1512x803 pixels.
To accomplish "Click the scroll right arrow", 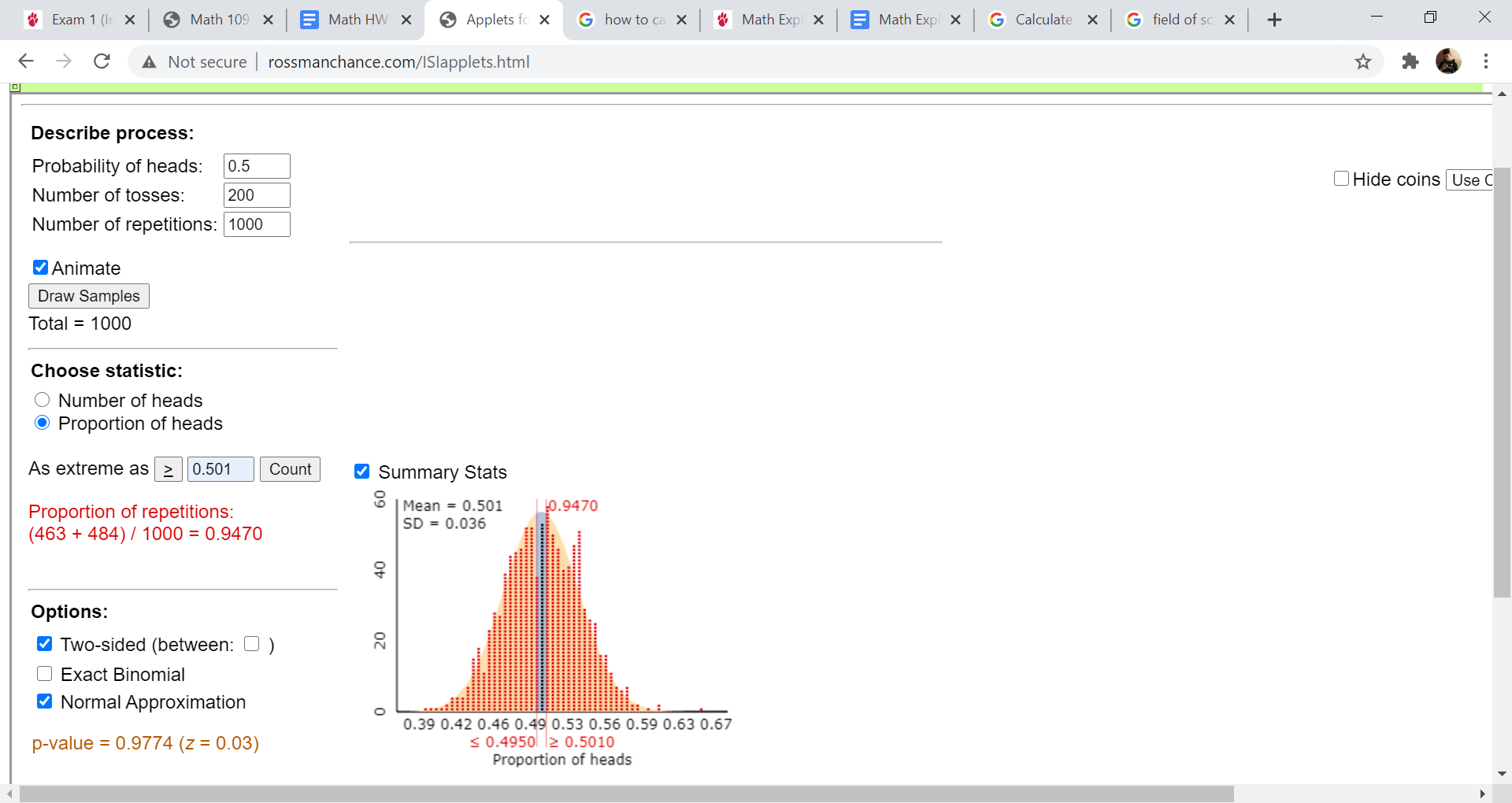I will coord(1483,794).
